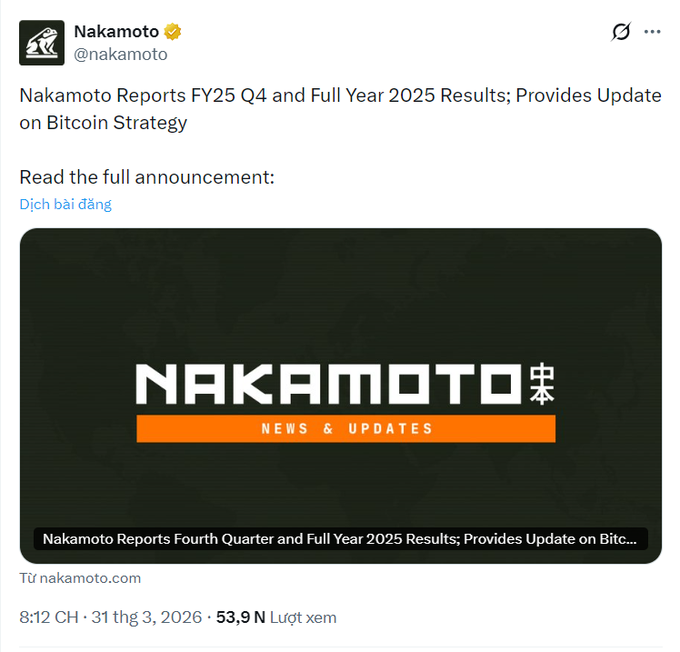
Task: Click the date 31 thg 3, 2026
Action: (148, 617)
